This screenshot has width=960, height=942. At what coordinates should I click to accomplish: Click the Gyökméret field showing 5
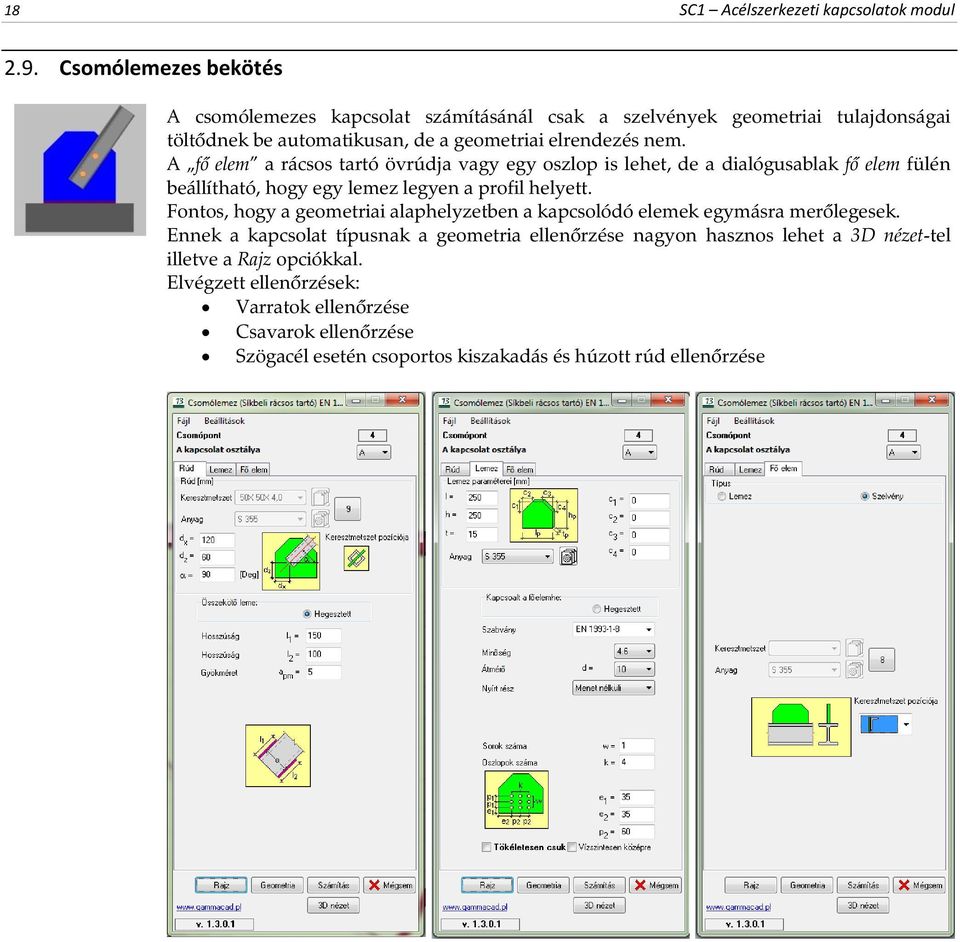point(323,672)
